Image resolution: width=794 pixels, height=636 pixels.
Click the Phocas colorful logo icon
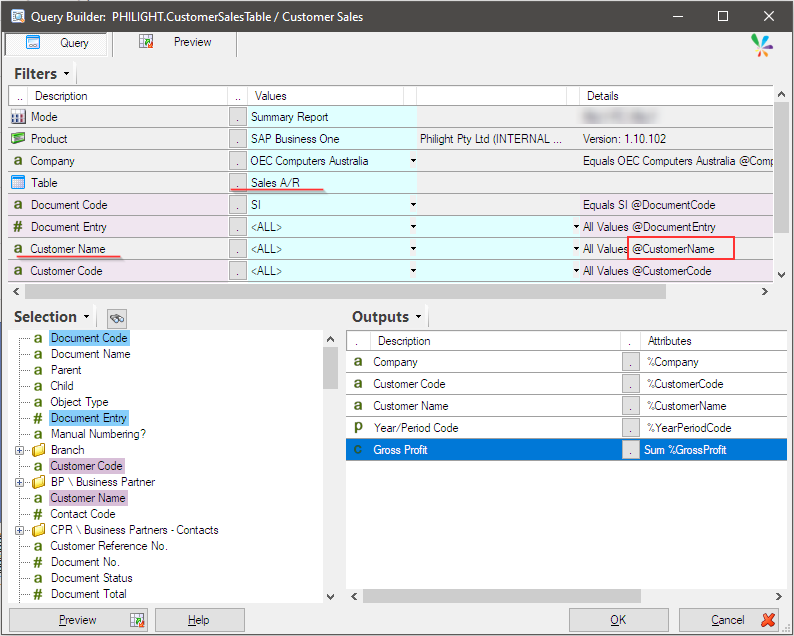point(761,46)
